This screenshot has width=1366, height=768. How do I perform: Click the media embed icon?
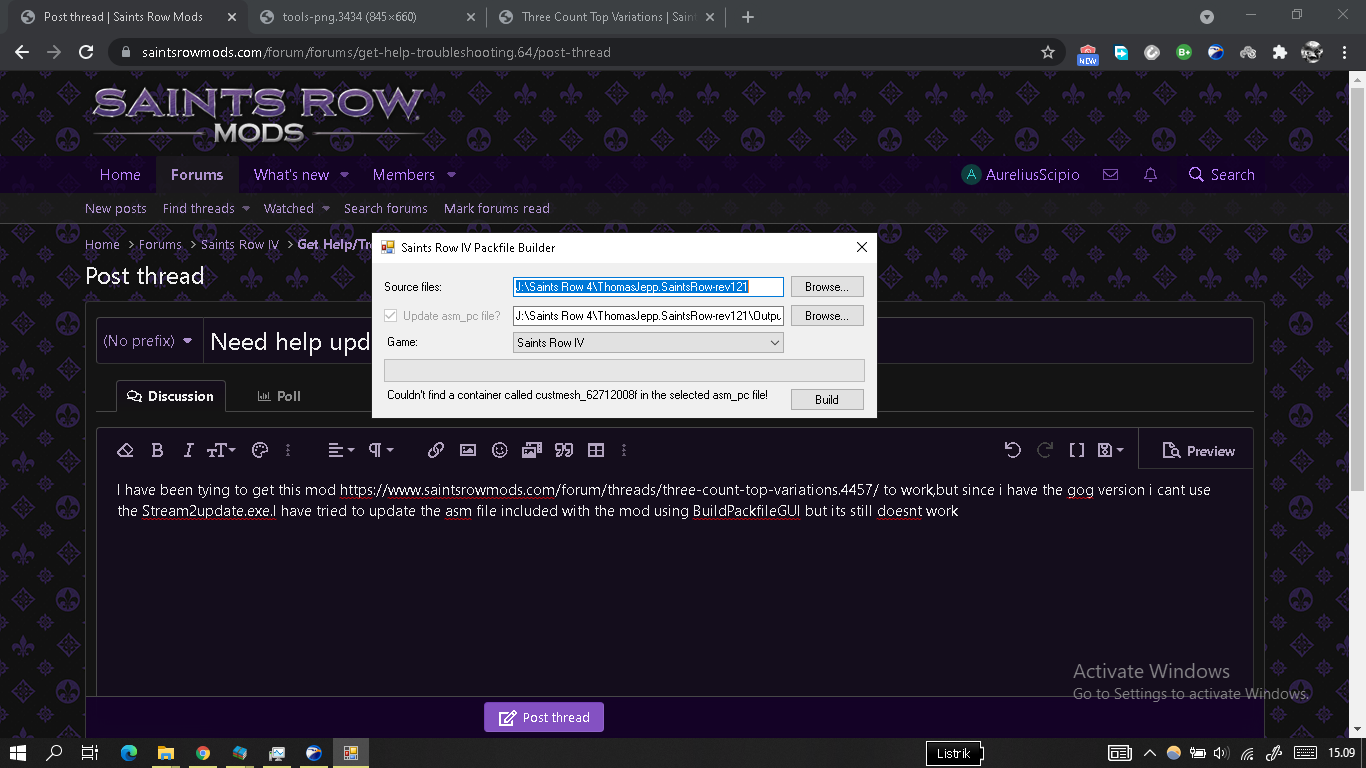532,451
